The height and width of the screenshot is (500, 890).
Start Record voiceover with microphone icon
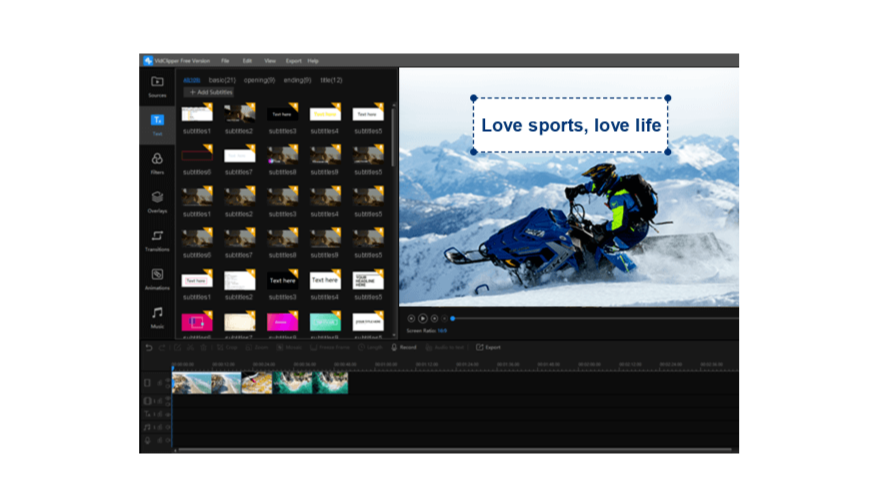[x=404, y=347]
